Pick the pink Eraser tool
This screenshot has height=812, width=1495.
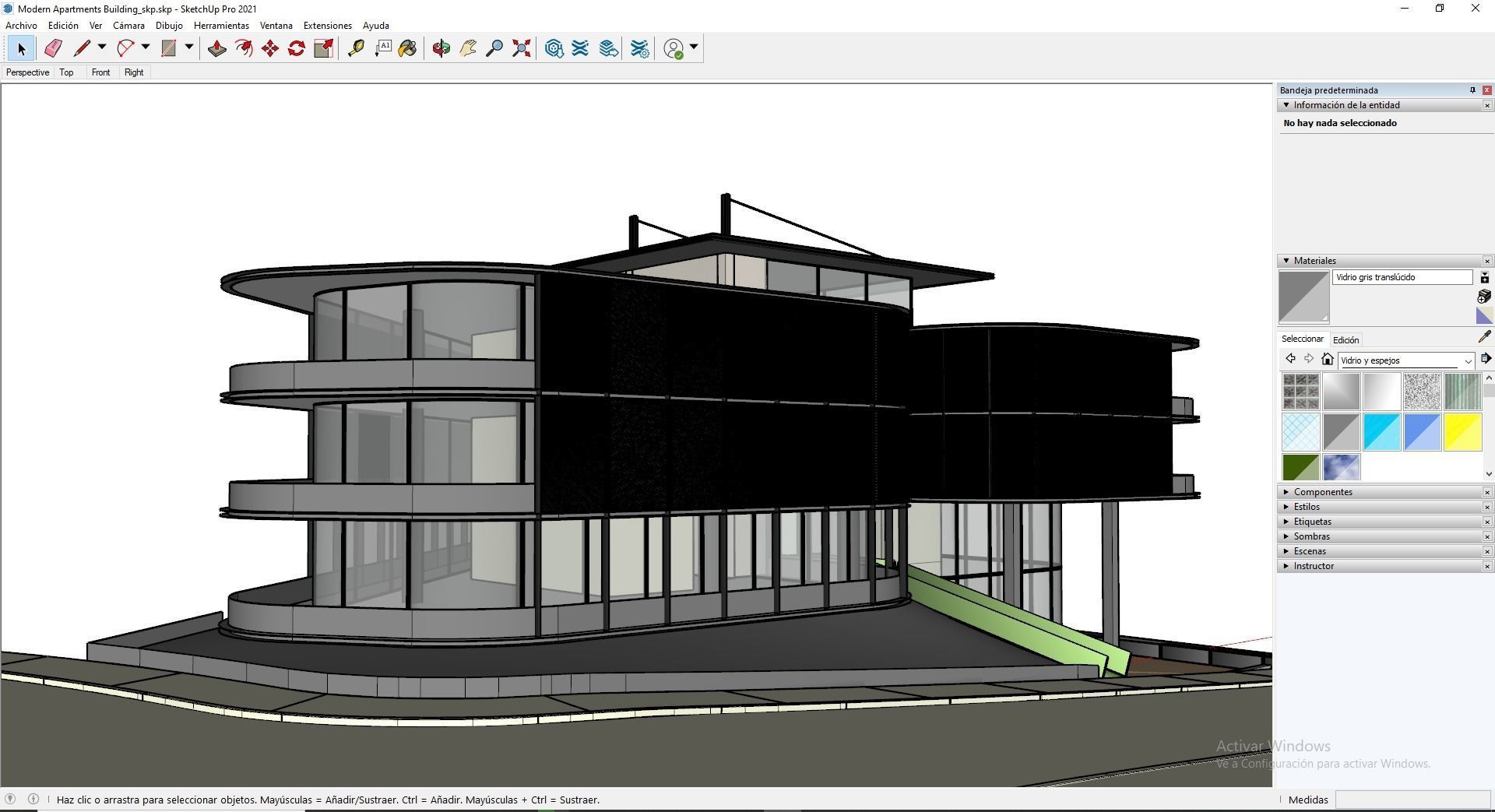click(x=53, y=48)
